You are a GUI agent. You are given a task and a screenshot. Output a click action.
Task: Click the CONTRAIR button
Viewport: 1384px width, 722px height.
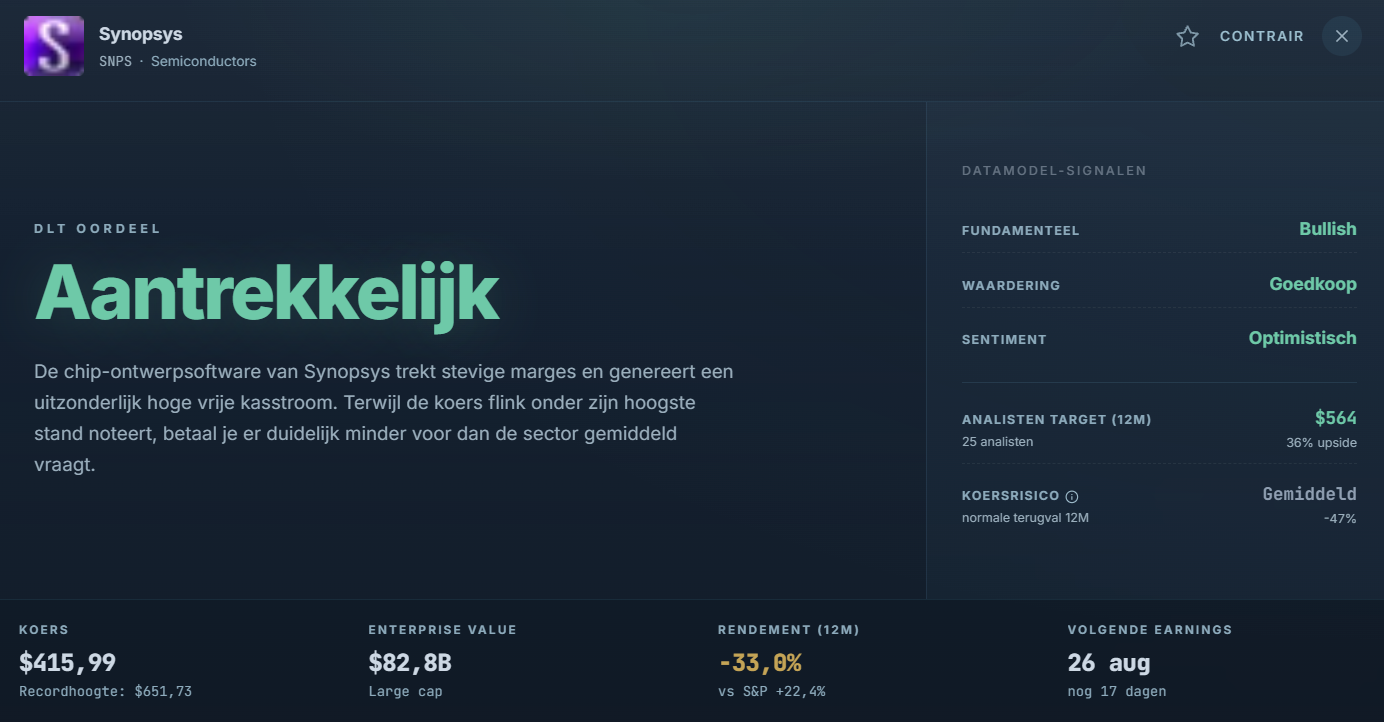coord(1262,37)
